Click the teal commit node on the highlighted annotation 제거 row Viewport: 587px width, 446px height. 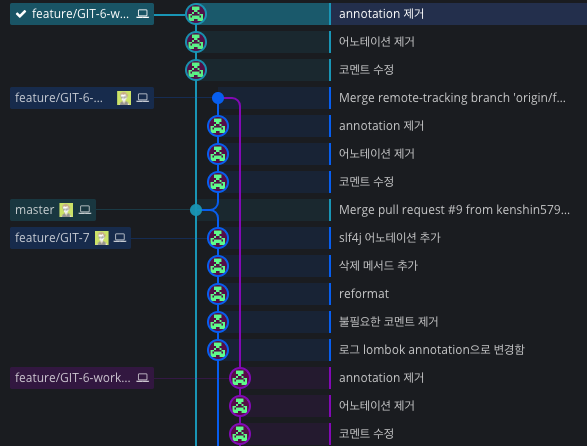pyautogui.click(x=196, y=14)
